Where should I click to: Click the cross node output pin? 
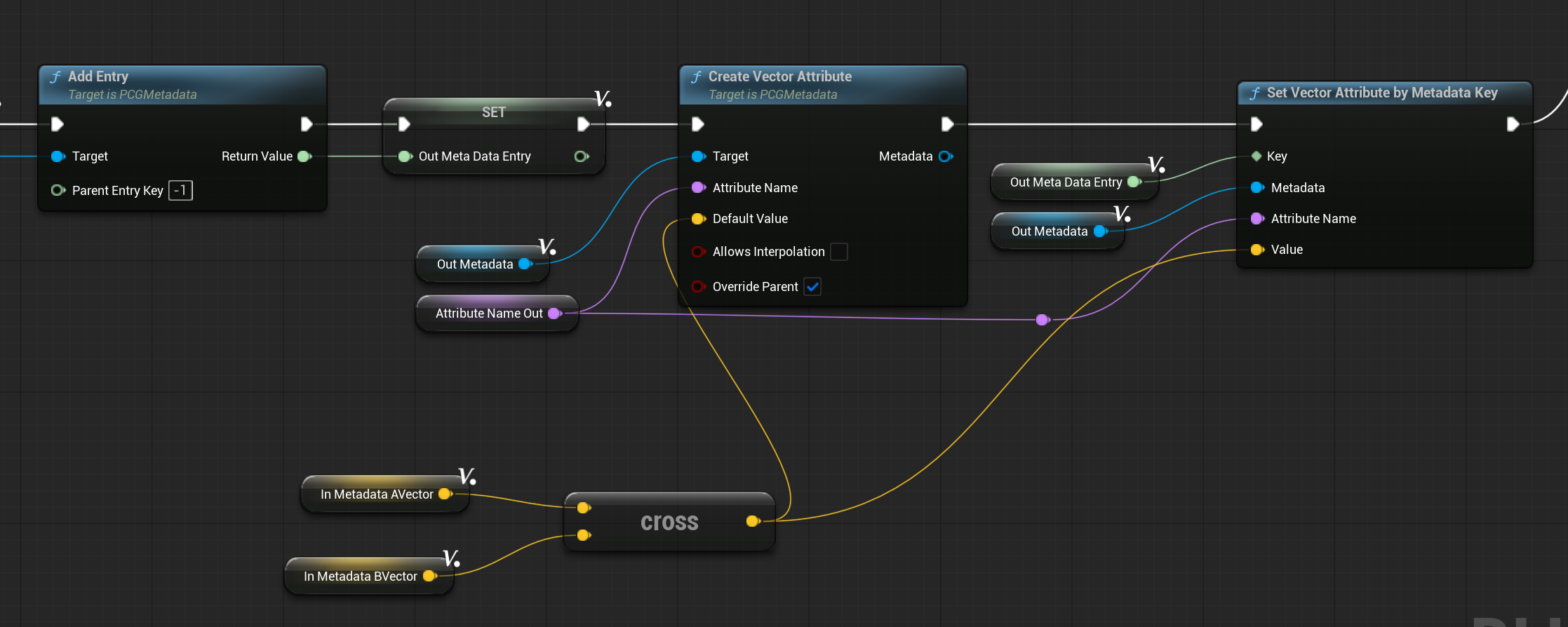753,521
